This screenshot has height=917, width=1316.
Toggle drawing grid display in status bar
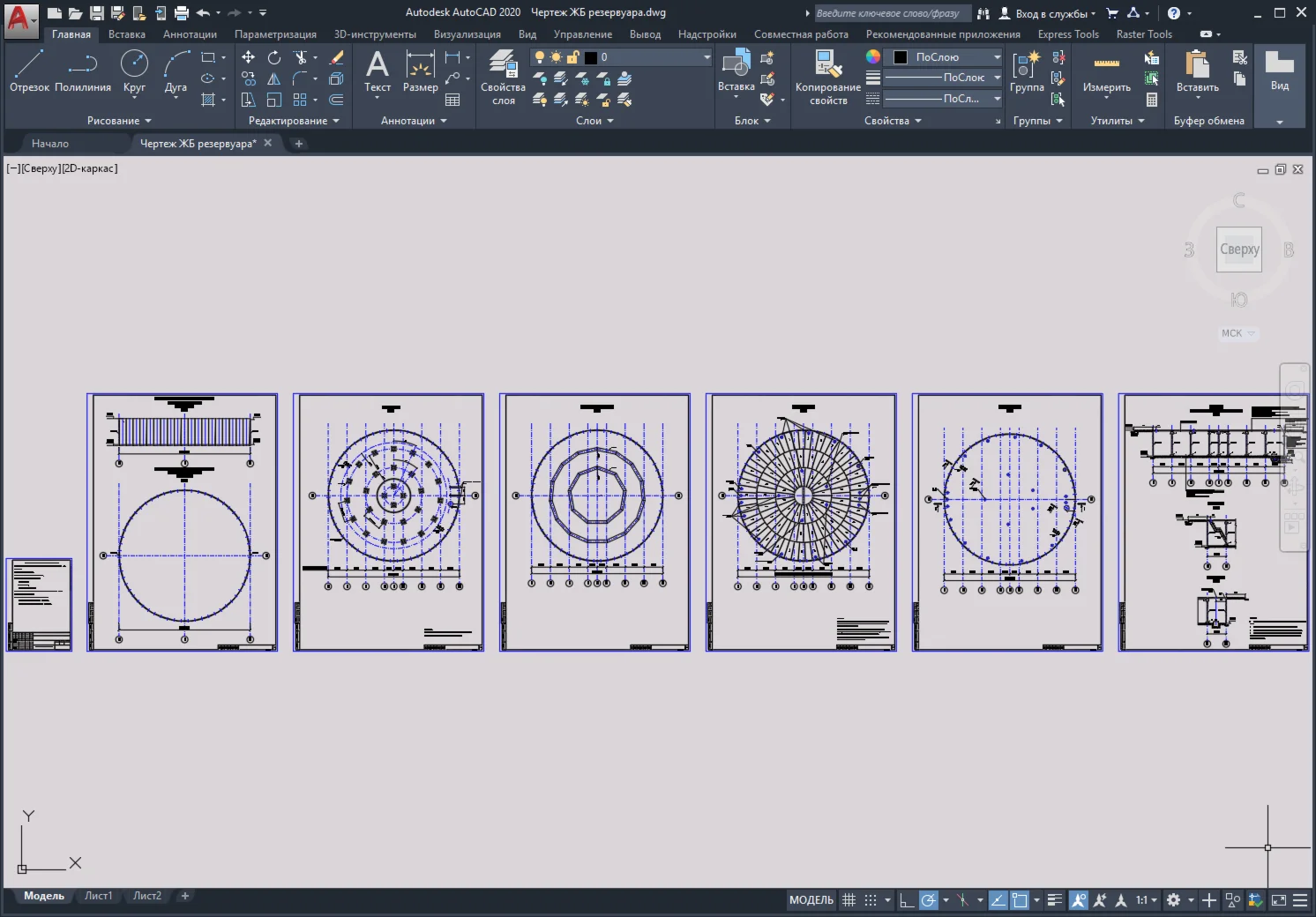[849, 900]
